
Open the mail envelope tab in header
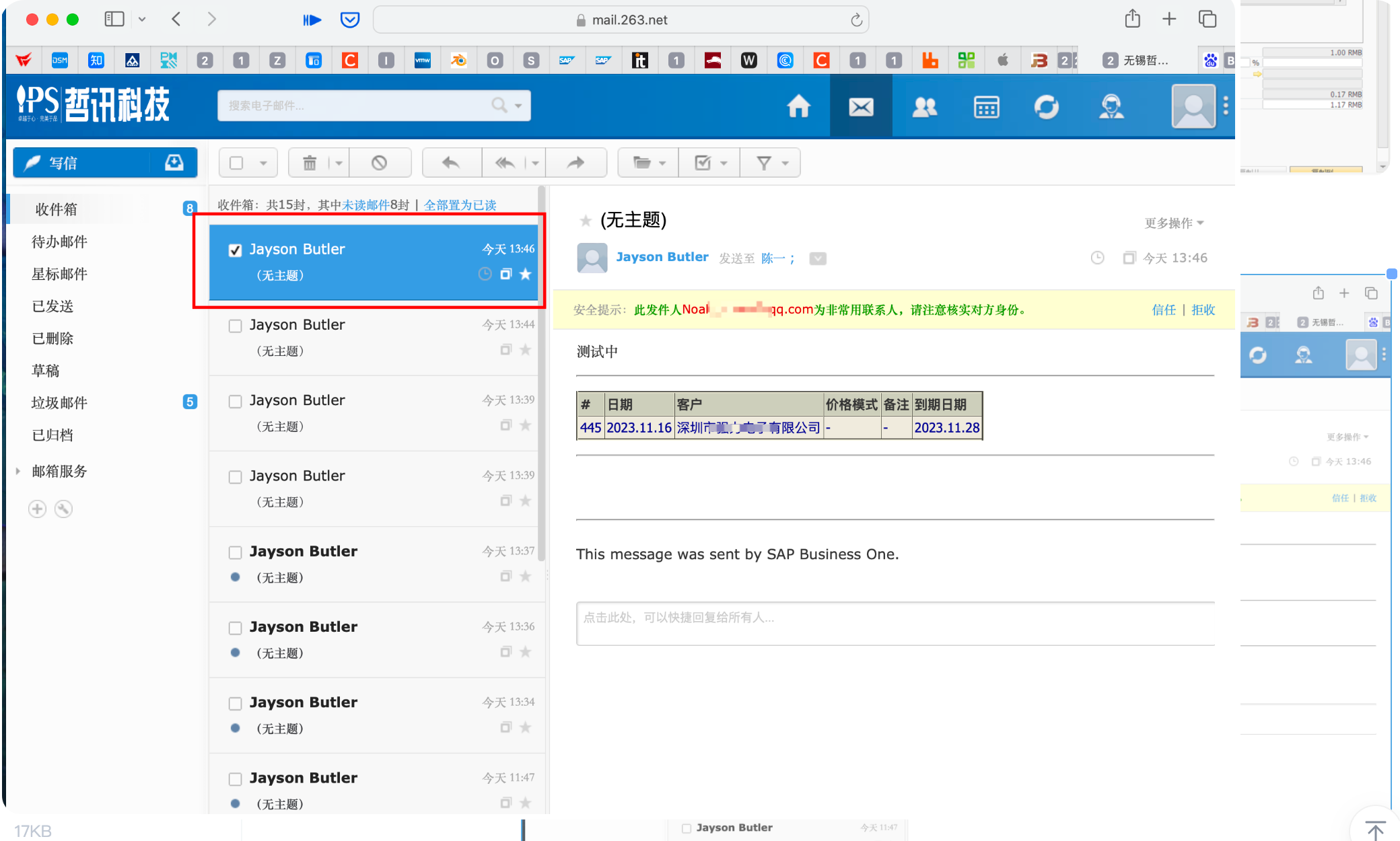[861, 106]
